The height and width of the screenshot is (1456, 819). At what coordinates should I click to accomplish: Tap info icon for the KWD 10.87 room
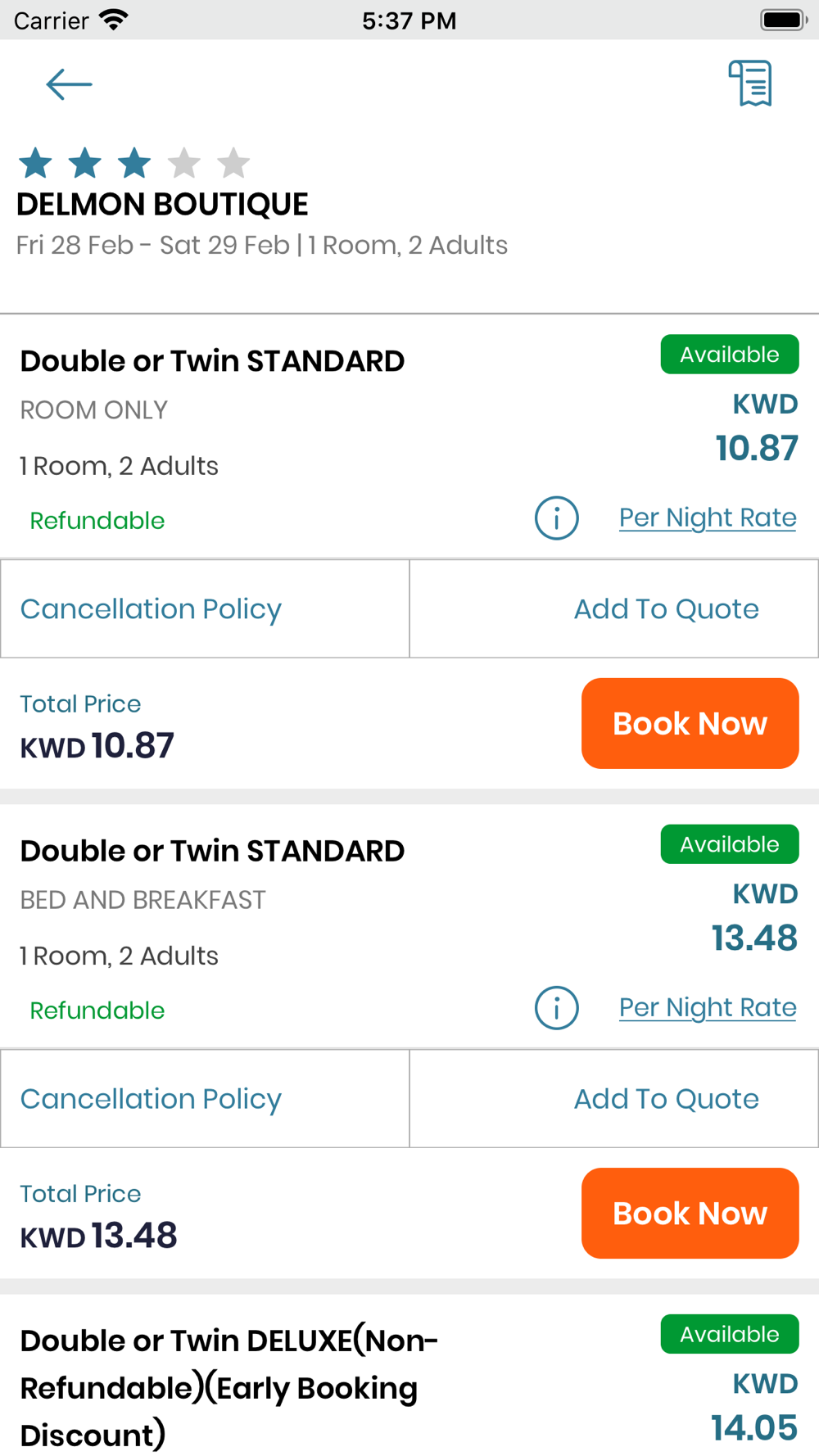click(x=557, y=518)
